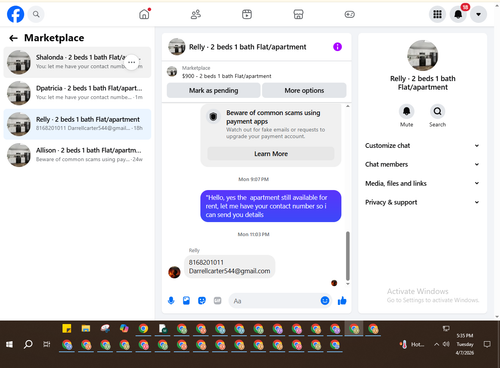The width and height of the screenshot is (500, 368).
Task: Open three-dot options on Shalonda chat
Action: pos(131,62)
